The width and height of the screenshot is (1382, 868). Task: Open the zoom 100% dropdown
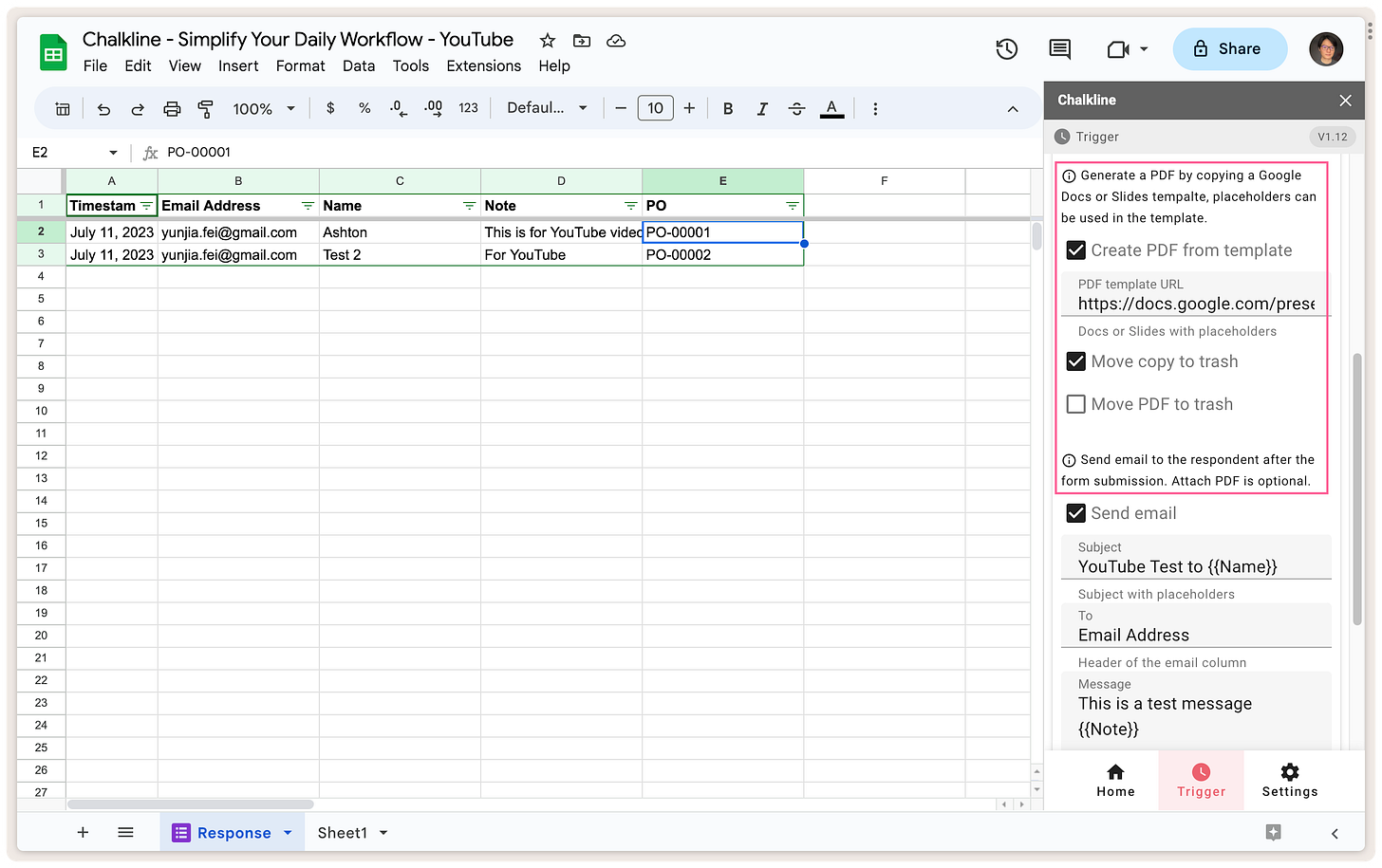click(264, 109)
